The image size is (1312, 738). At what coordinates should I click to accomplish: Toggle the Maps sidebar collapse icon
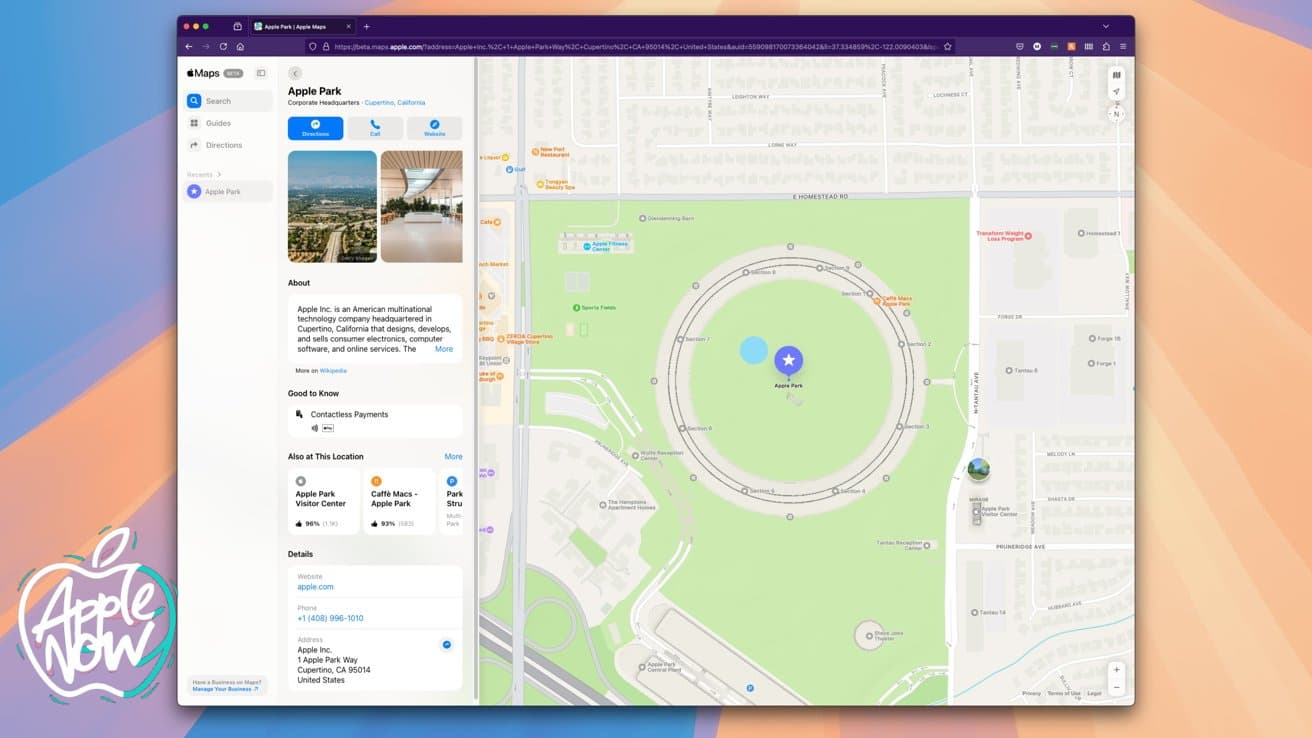tap(261, 73)
